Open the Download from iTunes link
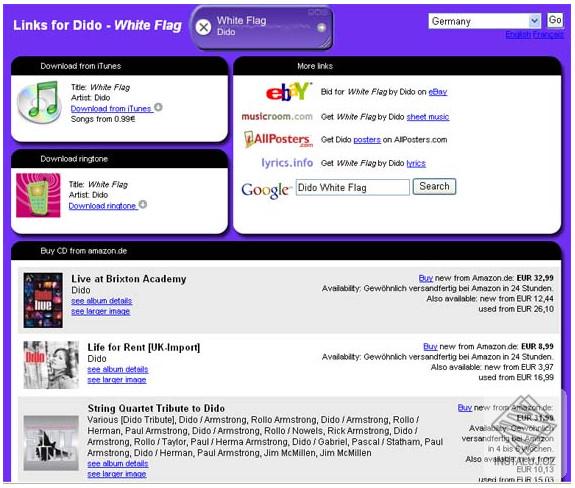Viewport: 575px width, 488px height. pyautogui.click(x=111, y=109)
